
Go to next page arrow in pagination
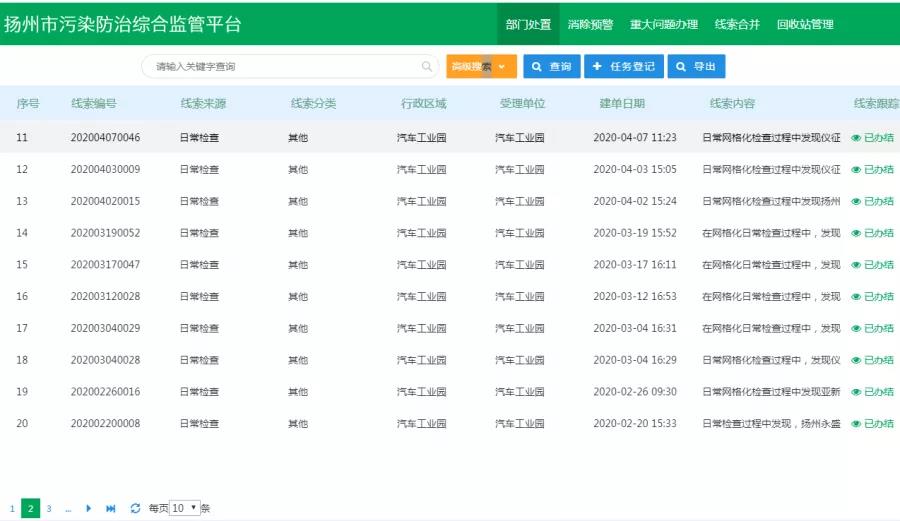click(89, 509)
